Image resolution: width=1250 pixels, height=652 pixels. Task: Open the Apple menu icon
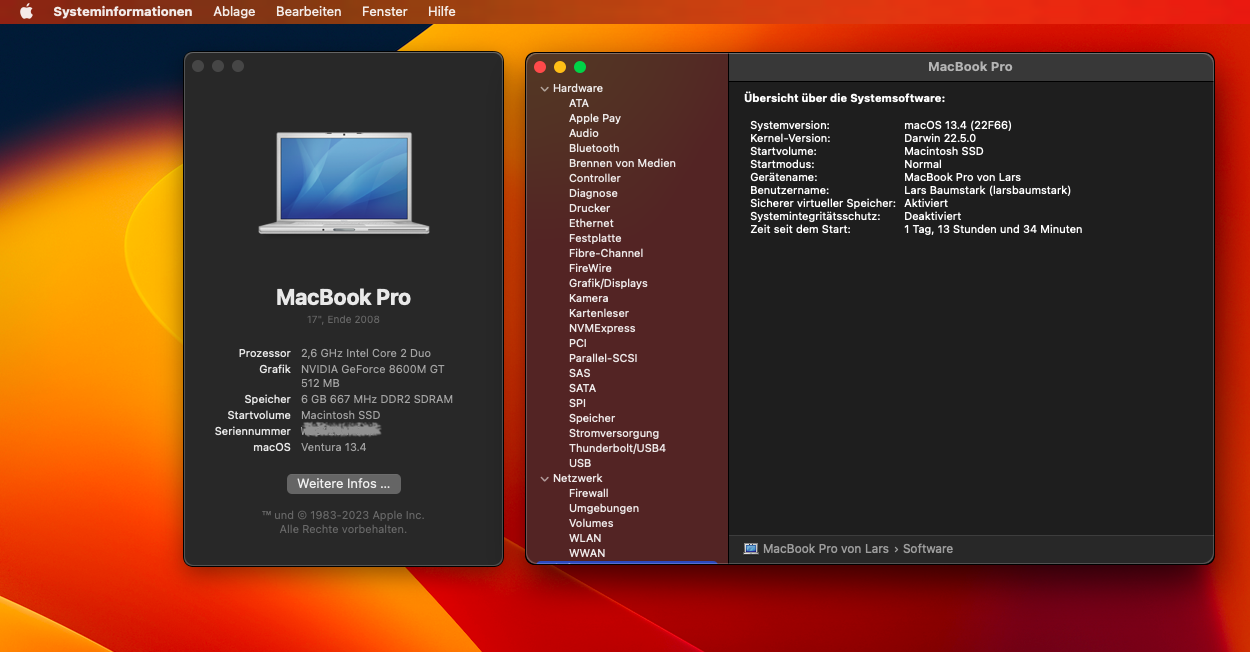(x=26, y=12)
